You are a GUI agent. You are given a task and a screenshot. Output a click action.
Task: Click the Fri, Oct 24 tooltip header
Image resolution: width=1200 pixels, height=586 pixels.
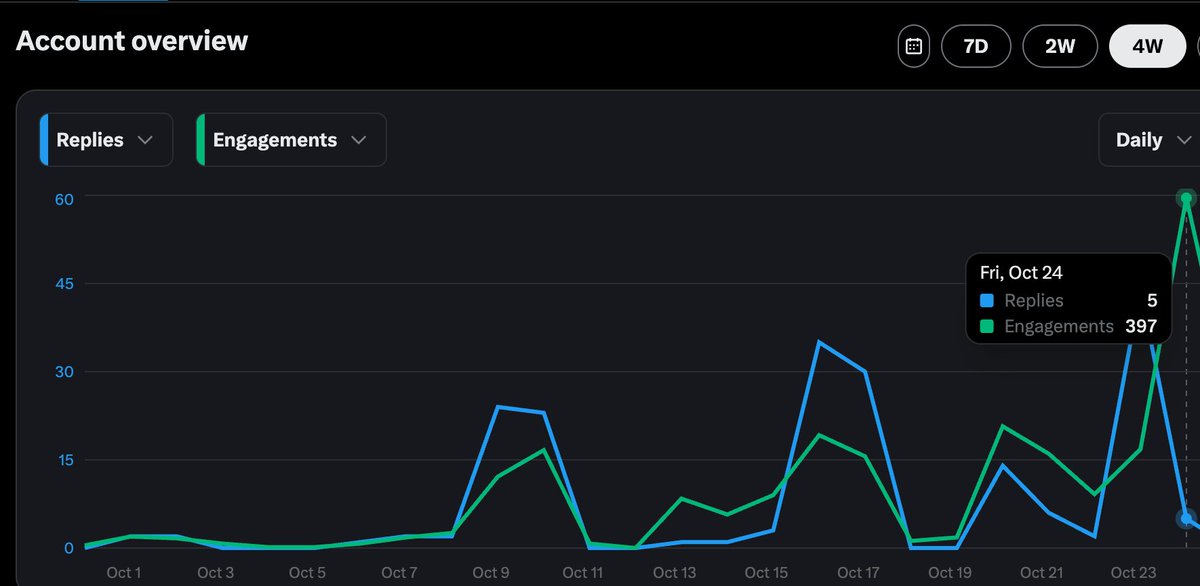pyautogui.click(x=1021, y=271)
